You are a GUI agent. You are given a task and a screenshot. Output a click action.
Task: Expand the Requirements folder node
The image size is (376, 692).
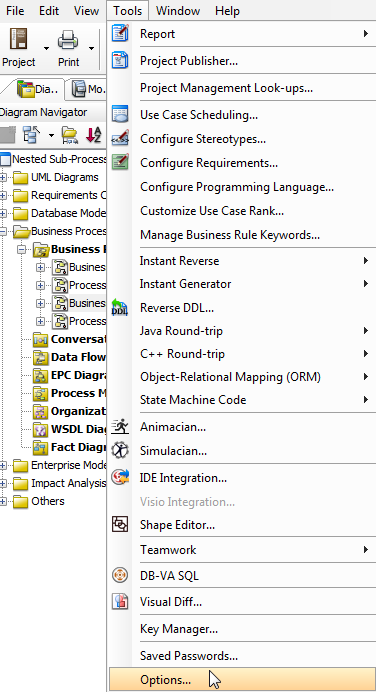(3, 196)
